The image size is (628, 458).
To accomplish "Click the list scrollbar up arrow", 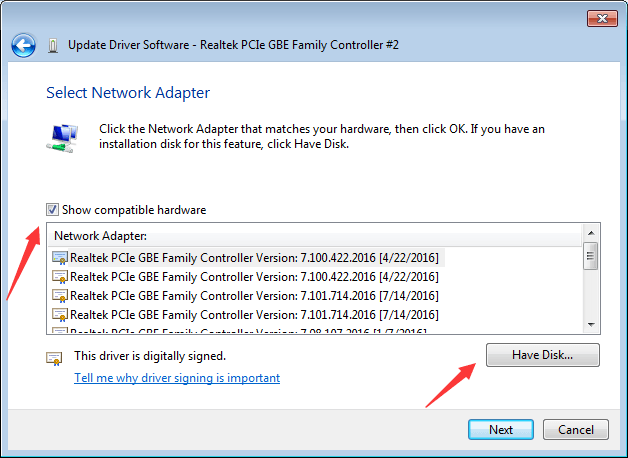I will click(591, 235).
